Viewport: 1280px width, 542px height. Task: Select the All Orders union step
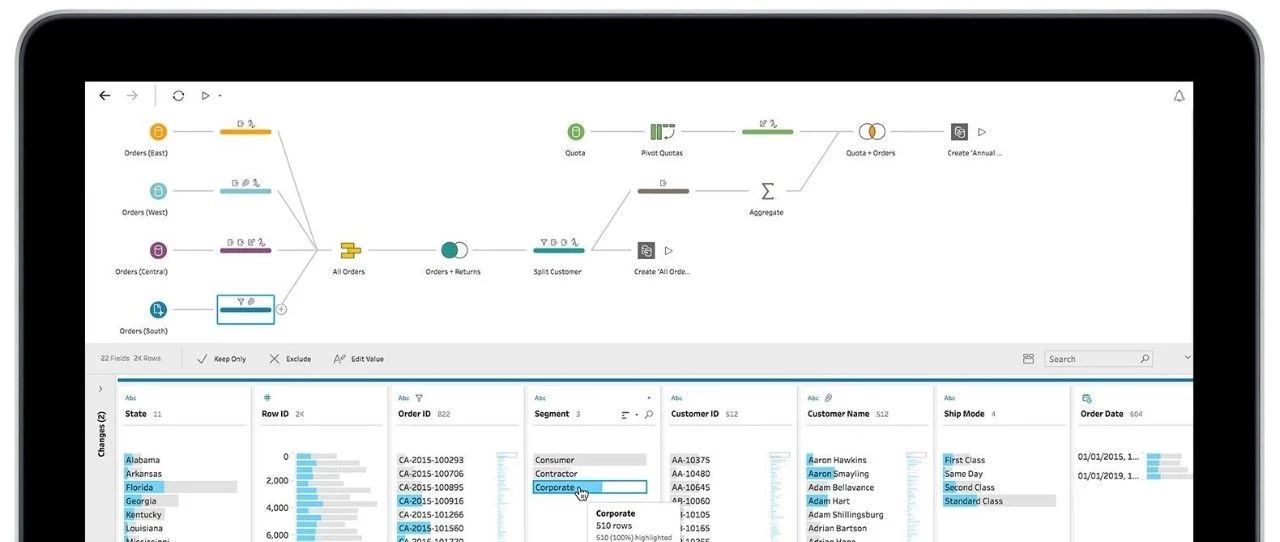pyautogui.click(x=349, y=250)
